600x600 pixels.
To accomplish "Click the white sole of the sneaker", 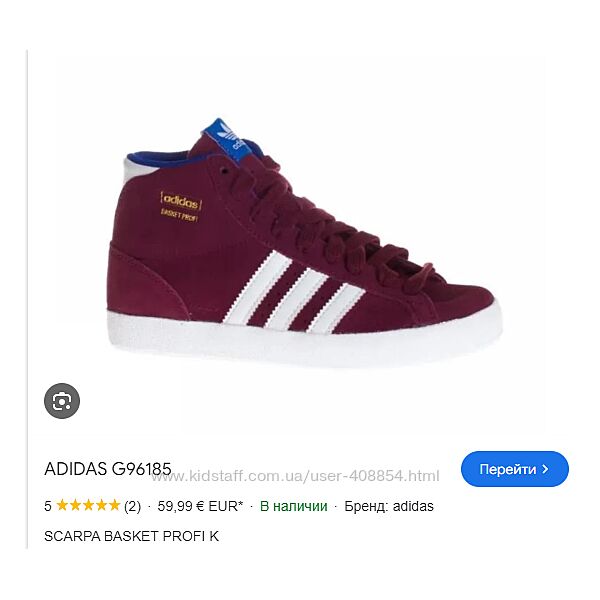I will point(304,339).
